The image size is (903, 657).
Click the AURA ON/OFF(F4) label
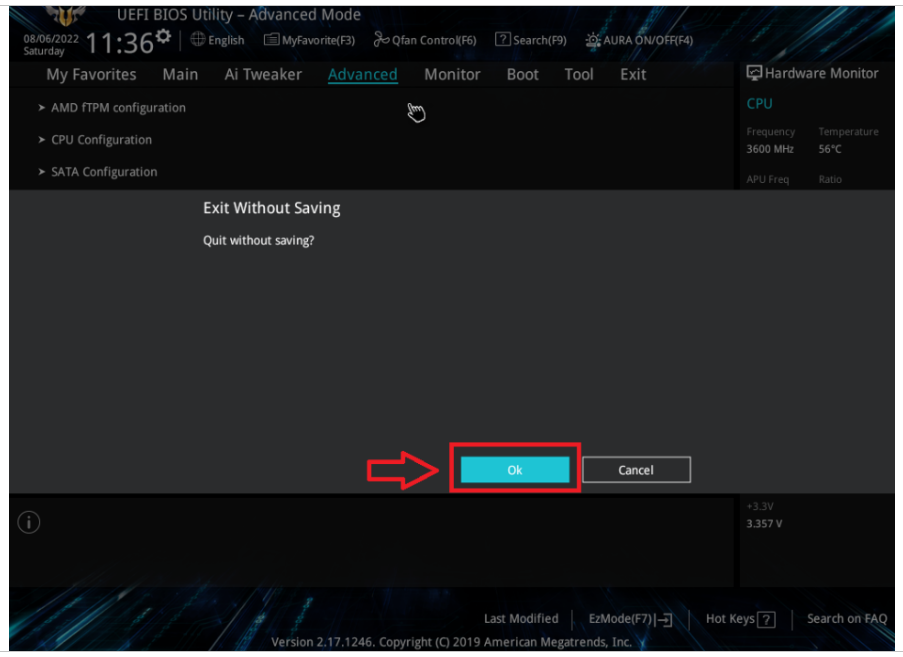[x=648, y=40]
